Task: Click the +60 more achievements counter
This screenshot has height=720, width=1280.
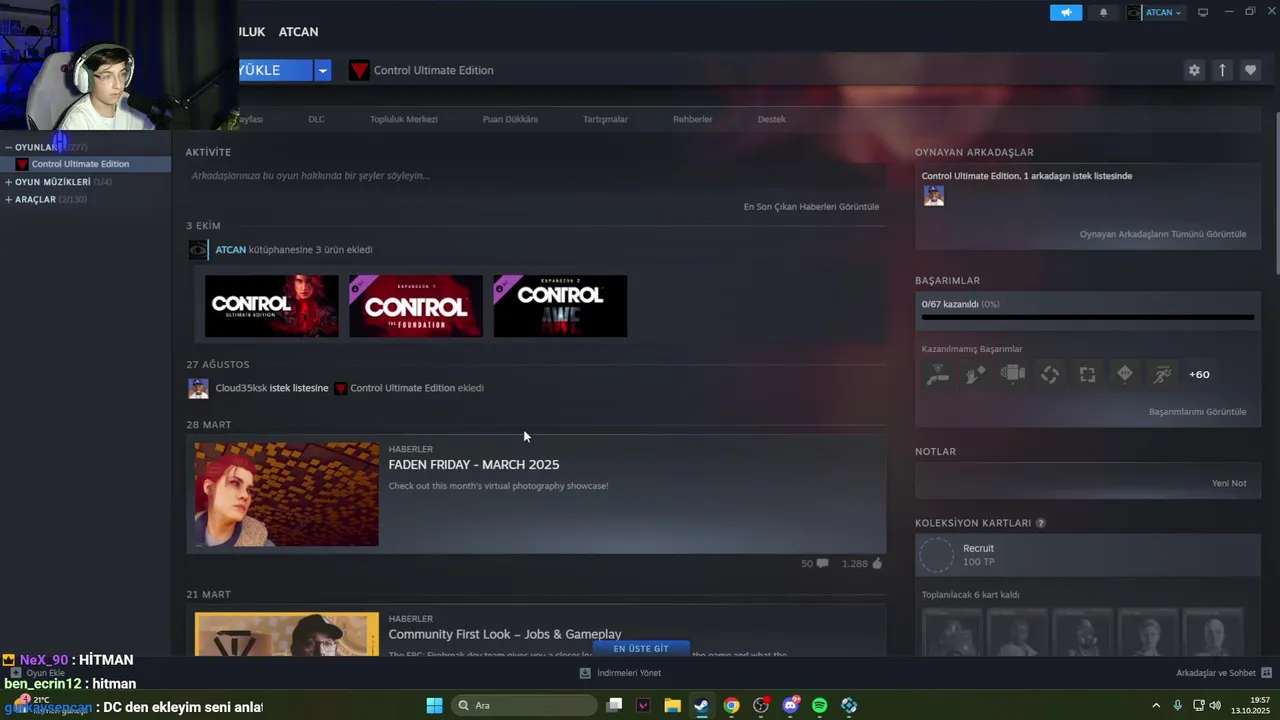Action: click(x=1199, y=374)
